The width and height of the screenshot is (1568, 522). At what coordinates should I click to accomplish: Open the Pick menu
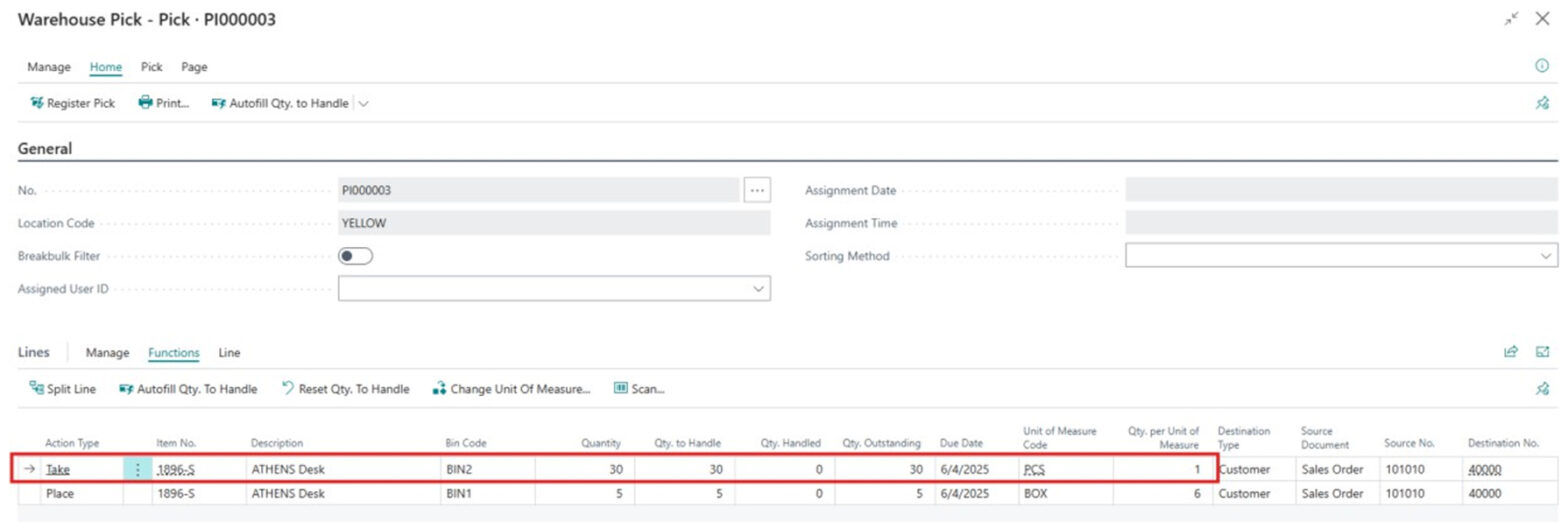tap(152, 67)
